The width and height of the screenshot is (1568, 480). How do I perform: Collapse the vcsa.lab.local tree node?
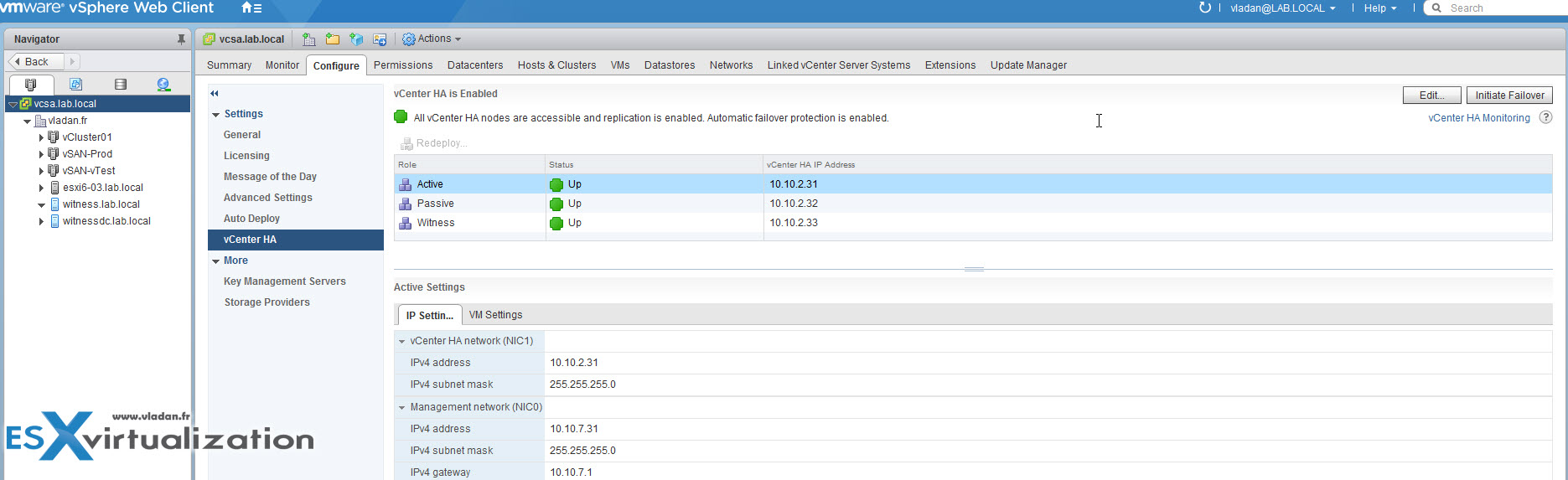(x=13, y=104)
